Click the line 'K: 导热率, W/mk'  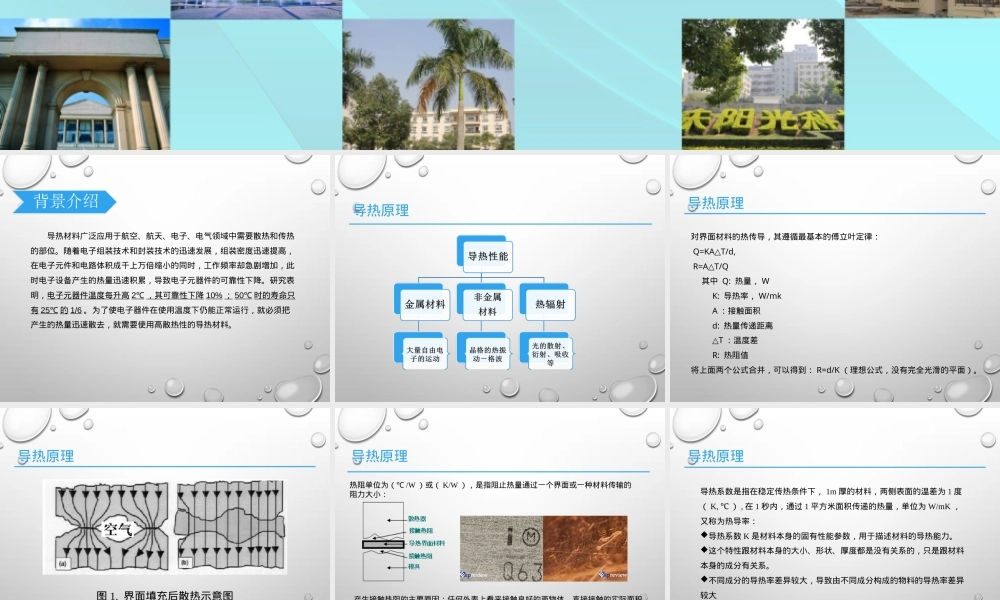click(746, 296)
